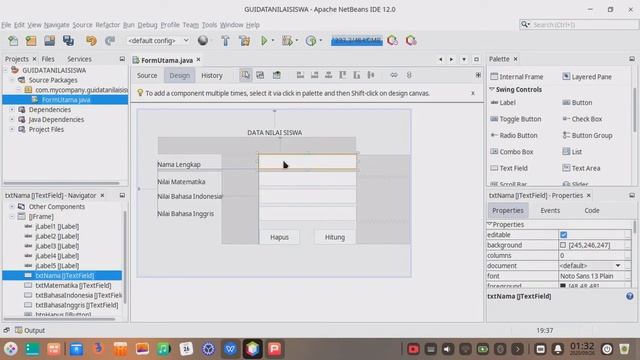
Task: Select Label in the palette
Action: coord(503,102)
